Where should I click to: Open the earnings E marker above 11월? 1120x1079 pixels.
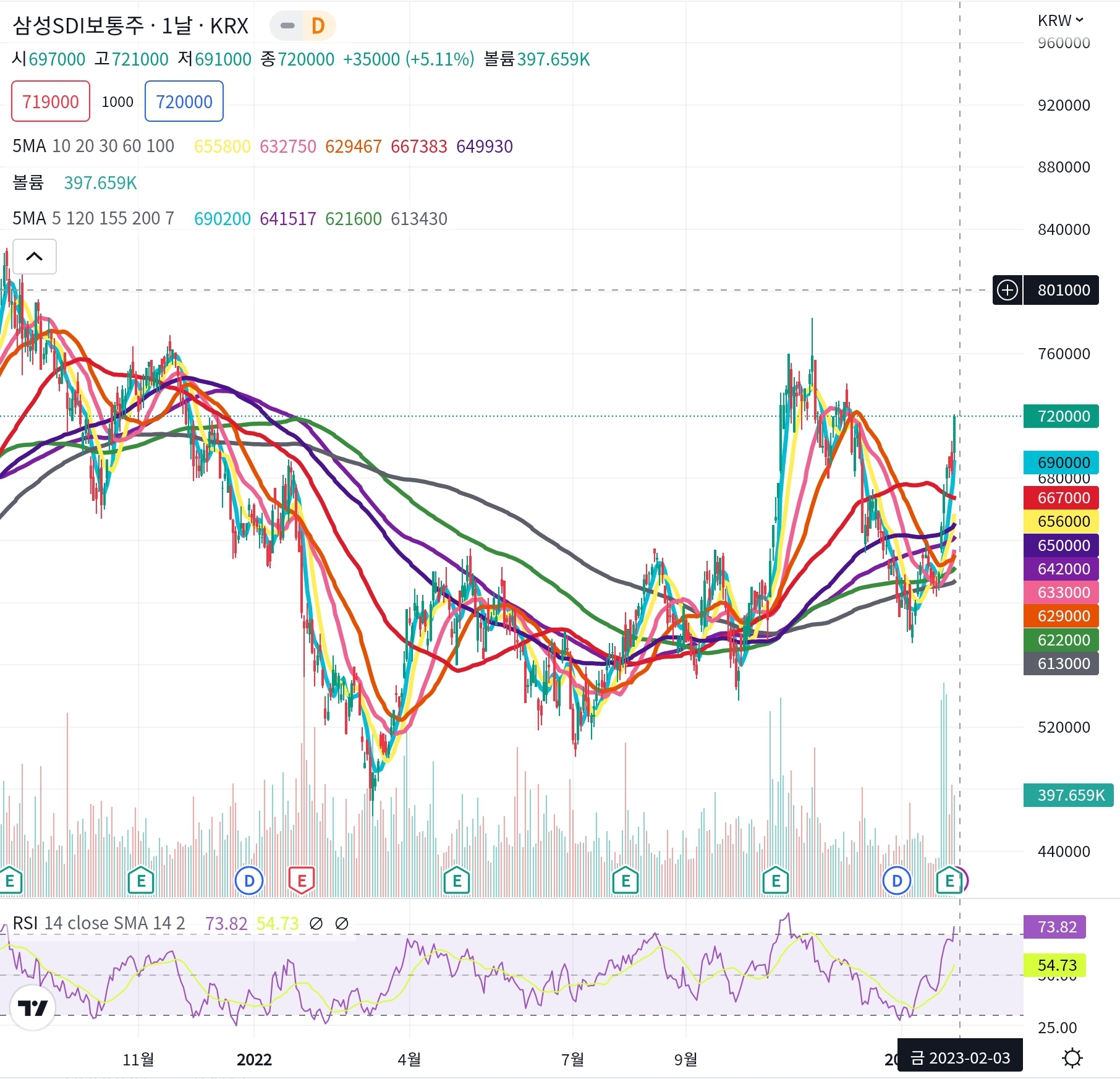pos(141,881)
